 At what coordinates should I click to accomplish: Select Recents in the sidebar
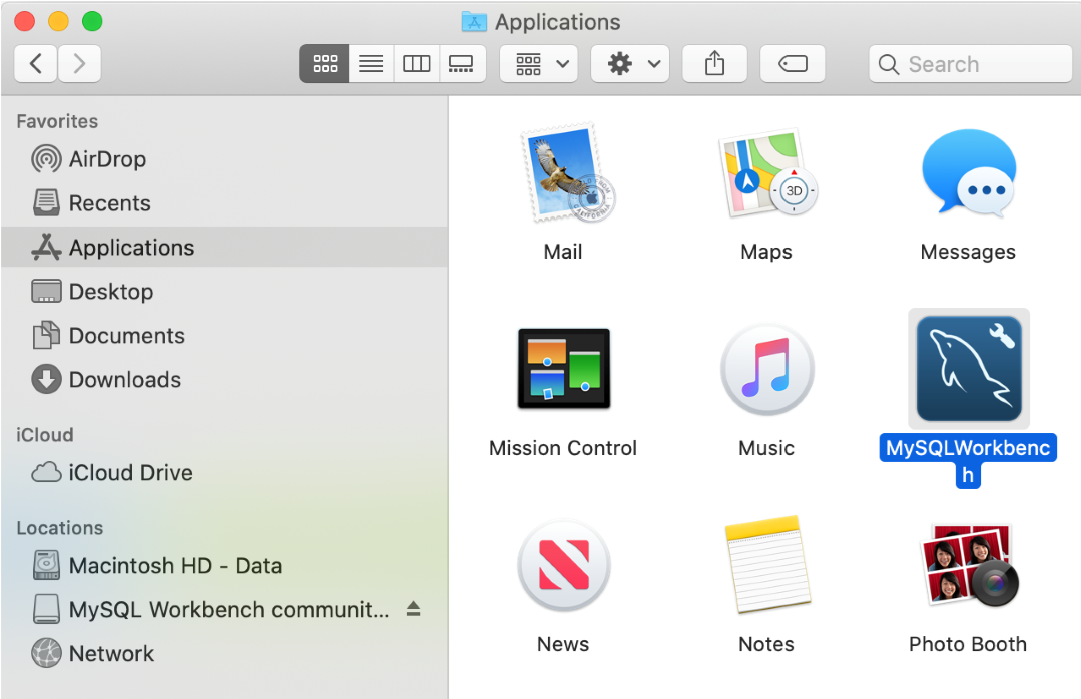[110, 203]
